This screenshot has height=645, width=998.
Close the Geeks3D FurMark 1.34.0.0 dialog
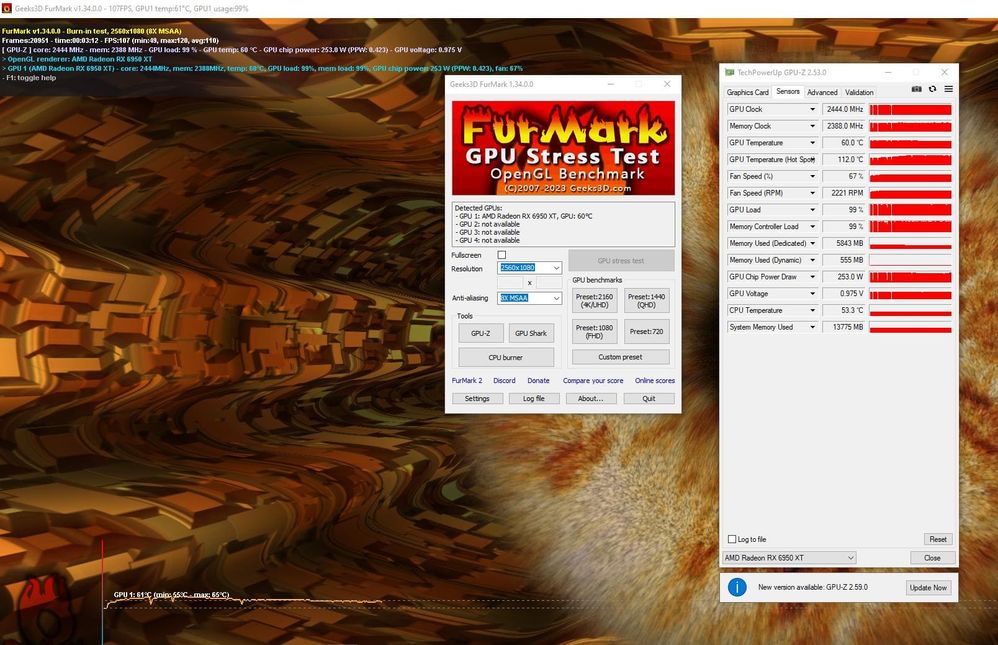[666, 84]
